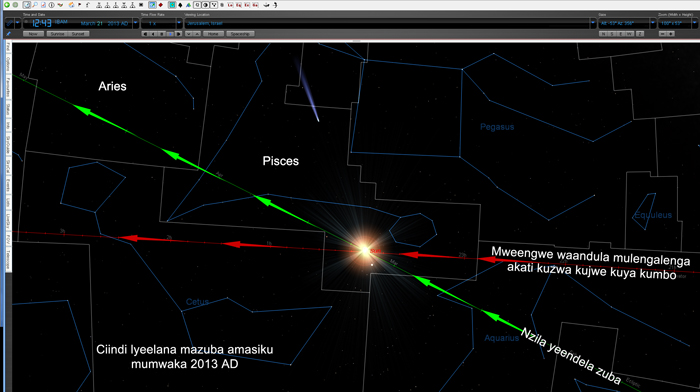Open the Favourites side tab

coord(8,88)
